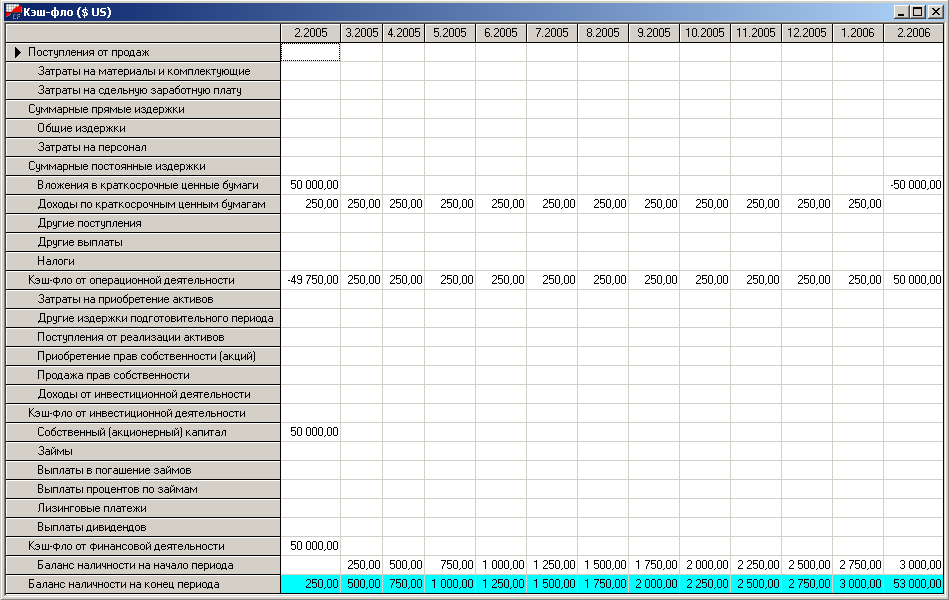Click the 6.2005 column header
Screen dimensions: 949x600
[x=501, y=33]
